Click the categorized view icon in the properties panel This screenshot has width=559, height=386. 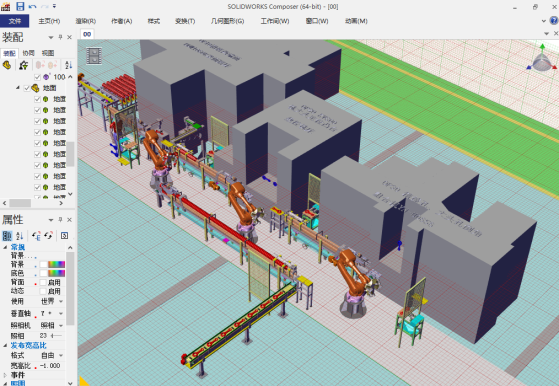7,236
